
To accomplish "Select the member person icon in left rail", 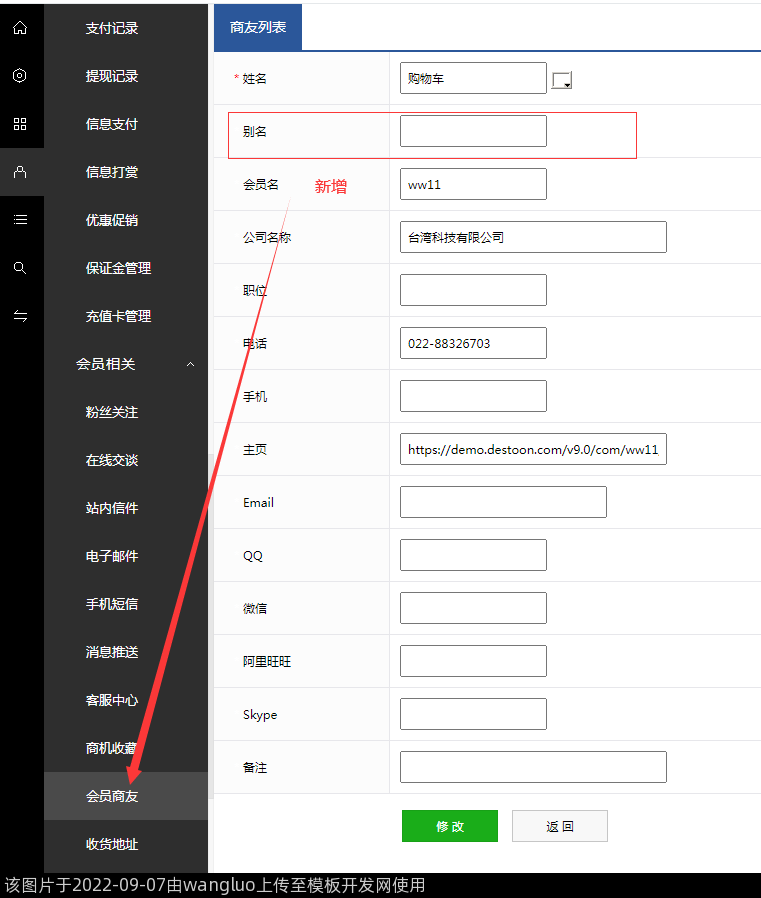I will [x=20, y=172].
